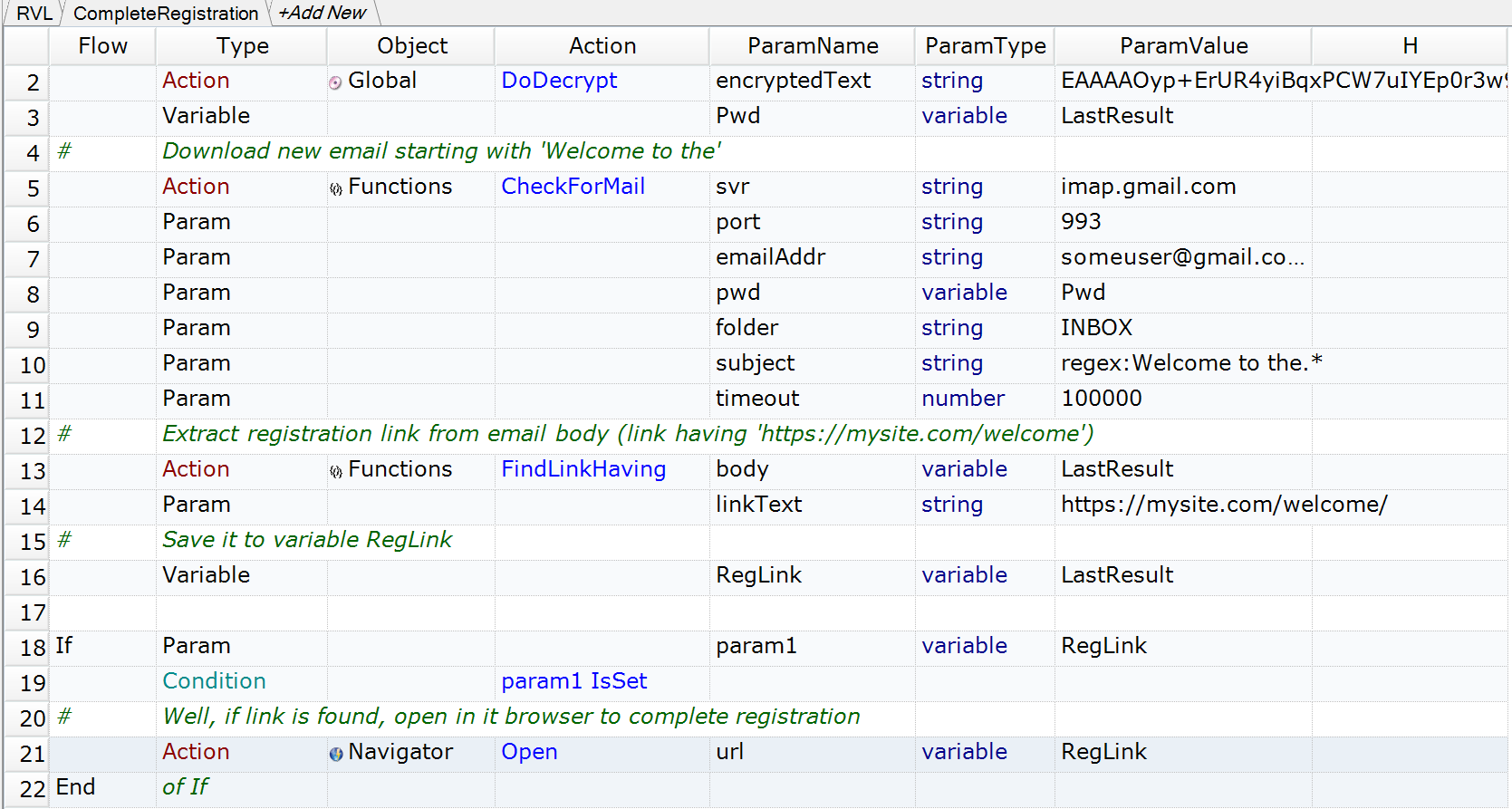Click the If flow cell in row 18
Image resolution: width=1512 pixels, height=809 pixels.
65,646
